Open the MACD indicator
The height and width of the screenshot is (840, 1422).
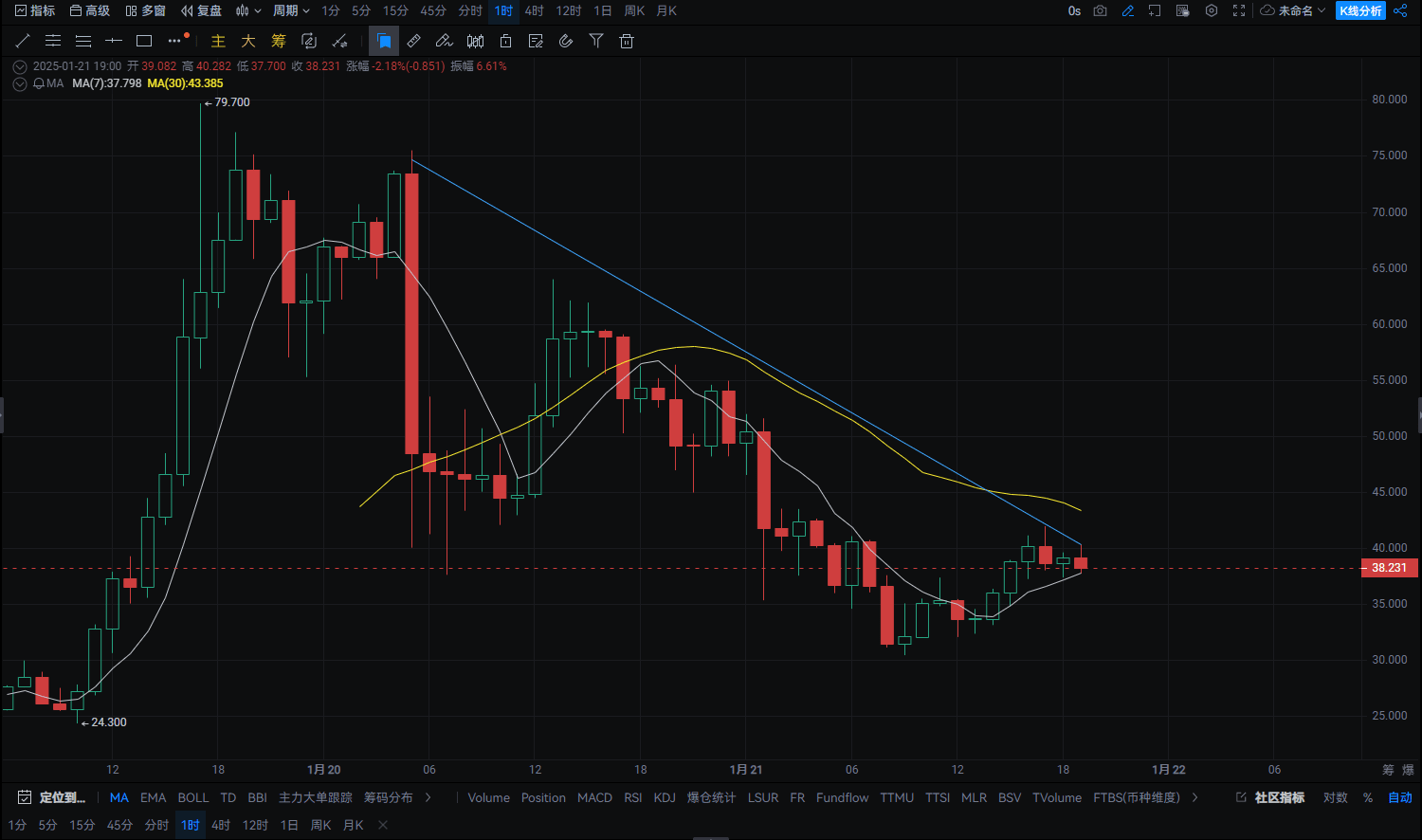[594, 797]
